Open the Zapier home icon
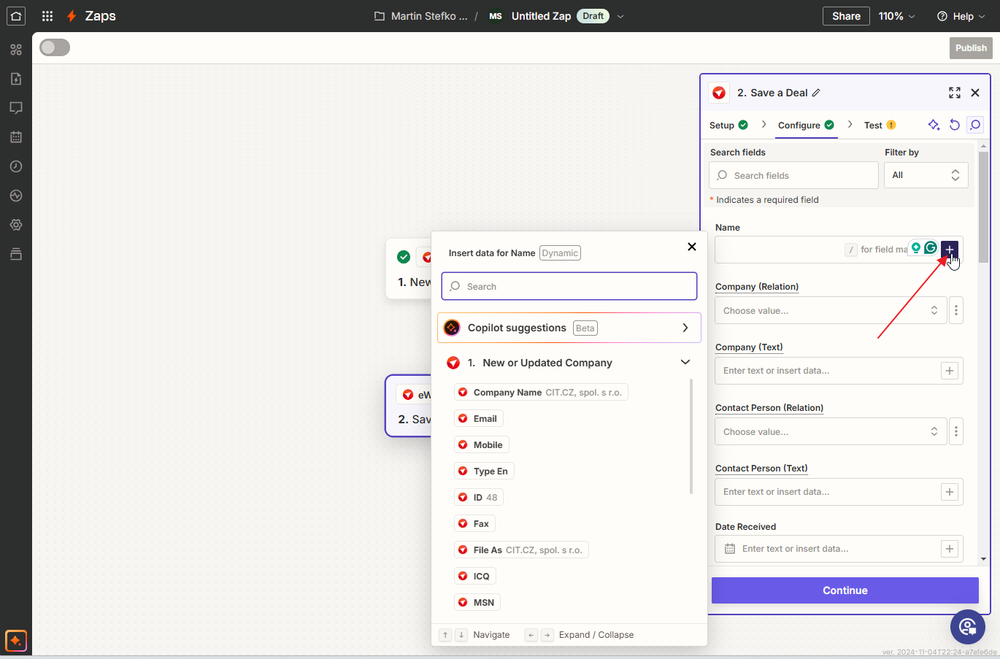 click(16, 16)
